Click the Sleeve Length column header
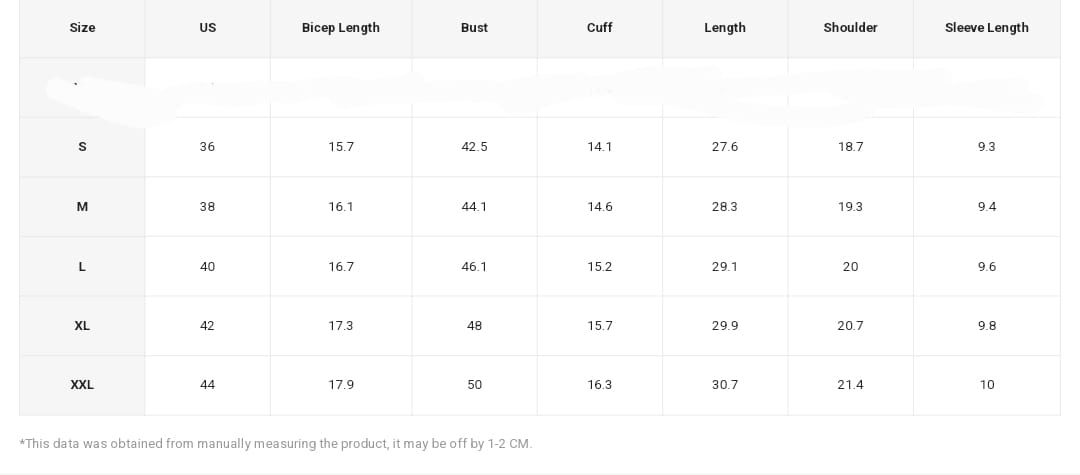 coord(986,28)
